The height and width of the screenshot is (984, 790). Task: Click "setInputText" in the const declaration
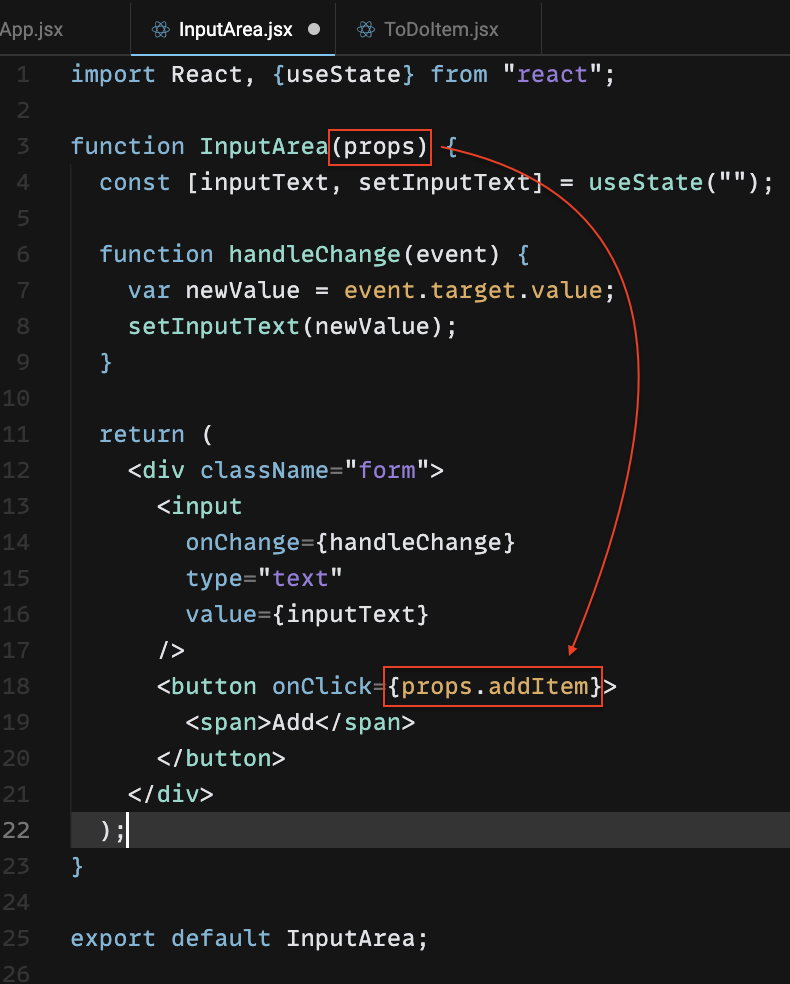444,183
